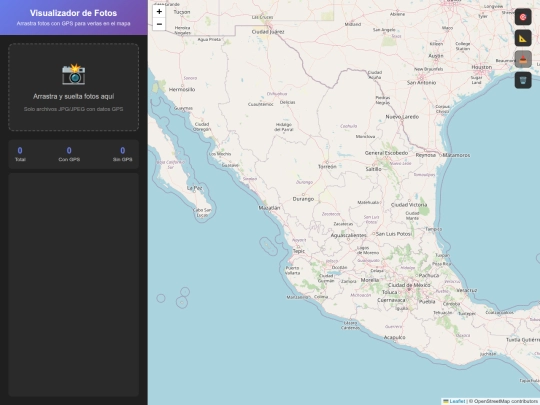The image size is (540, 405).
Task: Click the 'Puerto Vallarta' city label
Action: click(x=292, y=270)
